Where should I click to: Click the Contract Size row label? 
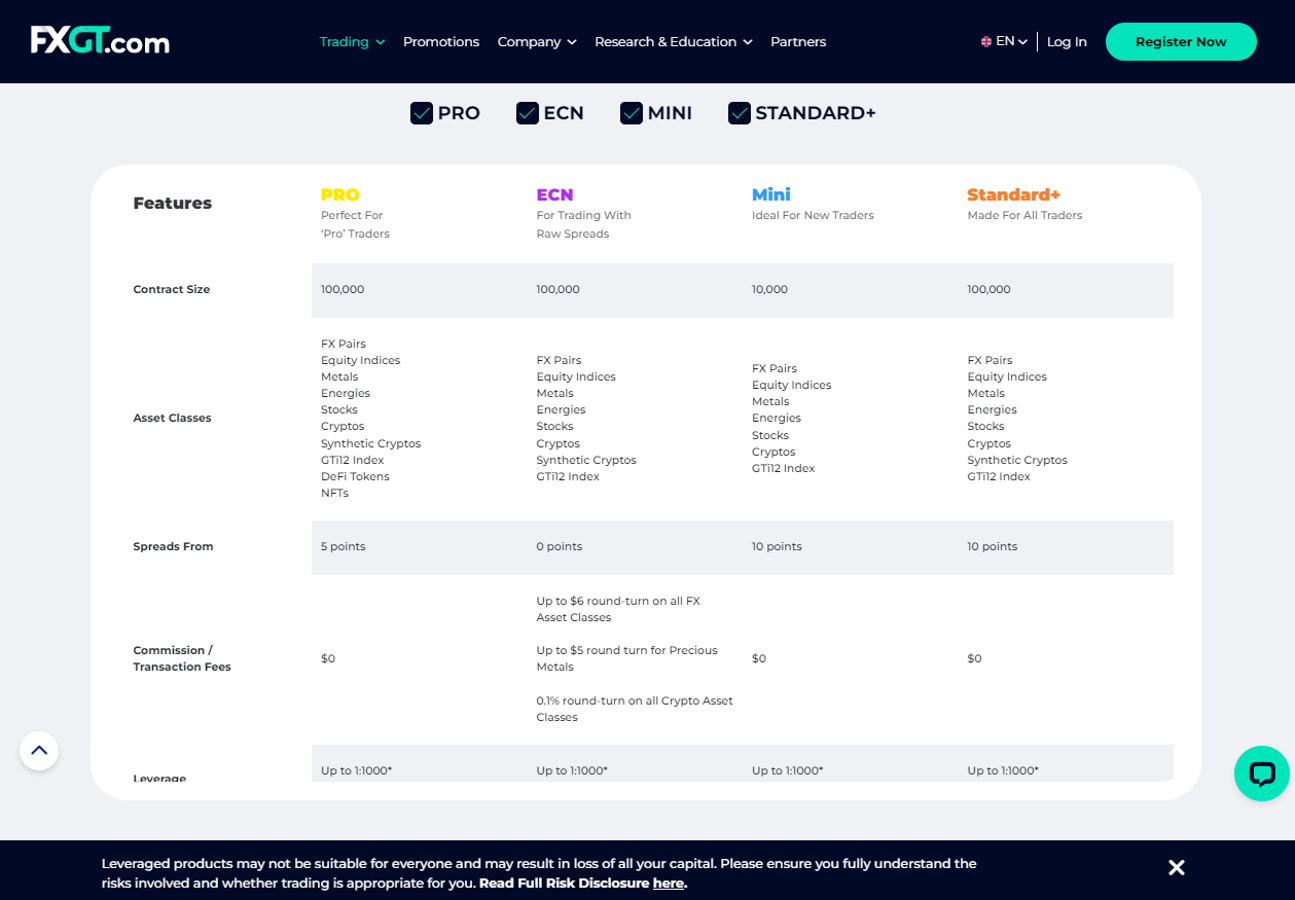click(x=172, y=289)
